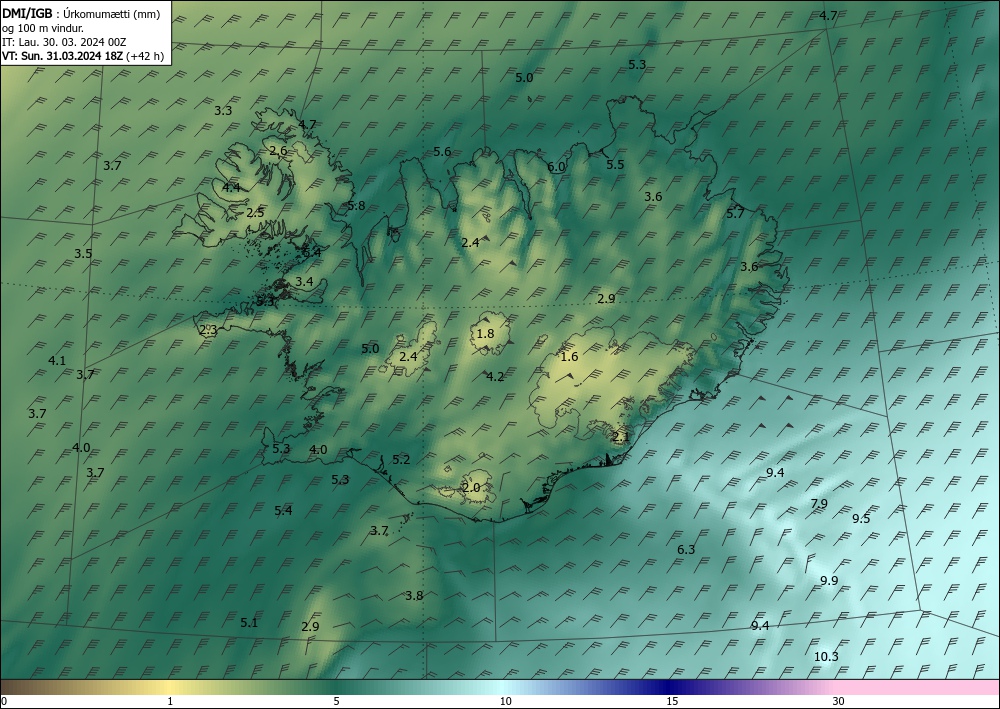Click the 3.5 value in the west

coord(83,253)
